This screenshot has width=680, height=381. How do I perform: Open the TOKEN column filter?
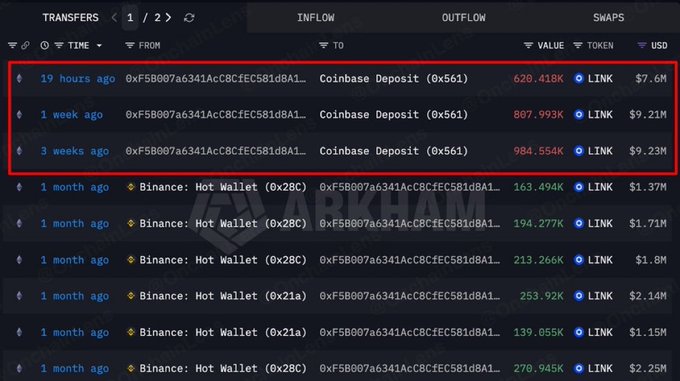(578, 45)
